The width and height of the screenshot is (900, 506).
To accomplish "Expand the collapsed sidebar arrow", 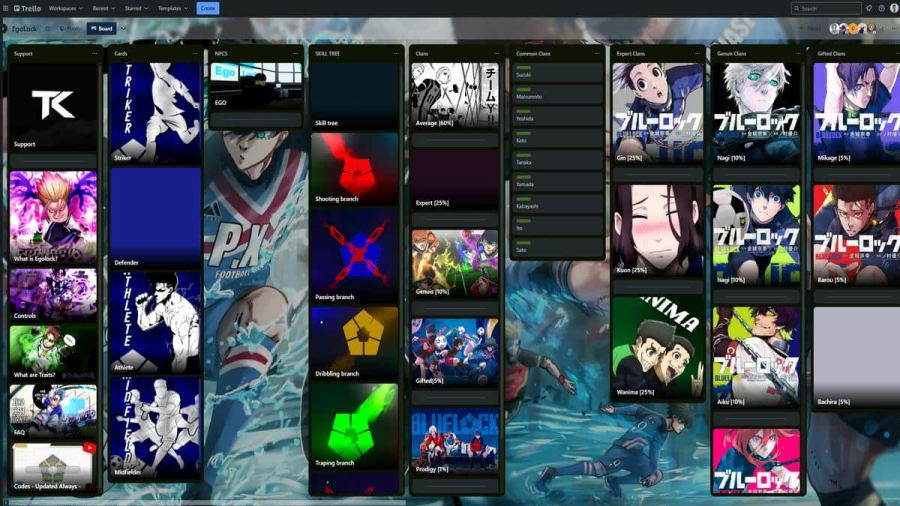I will [3, 29].
